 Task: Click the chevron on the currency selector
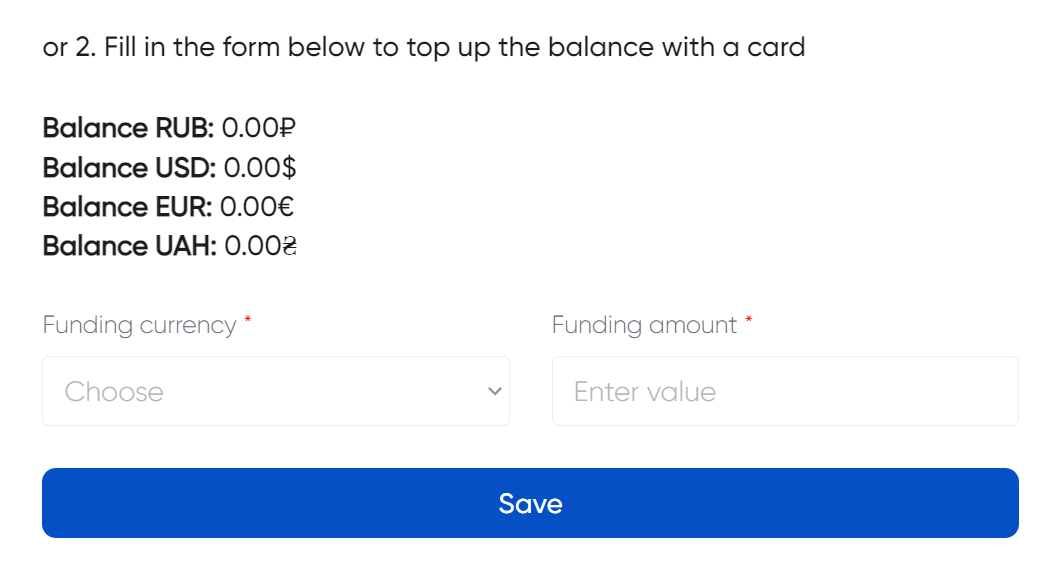[493, 391]
